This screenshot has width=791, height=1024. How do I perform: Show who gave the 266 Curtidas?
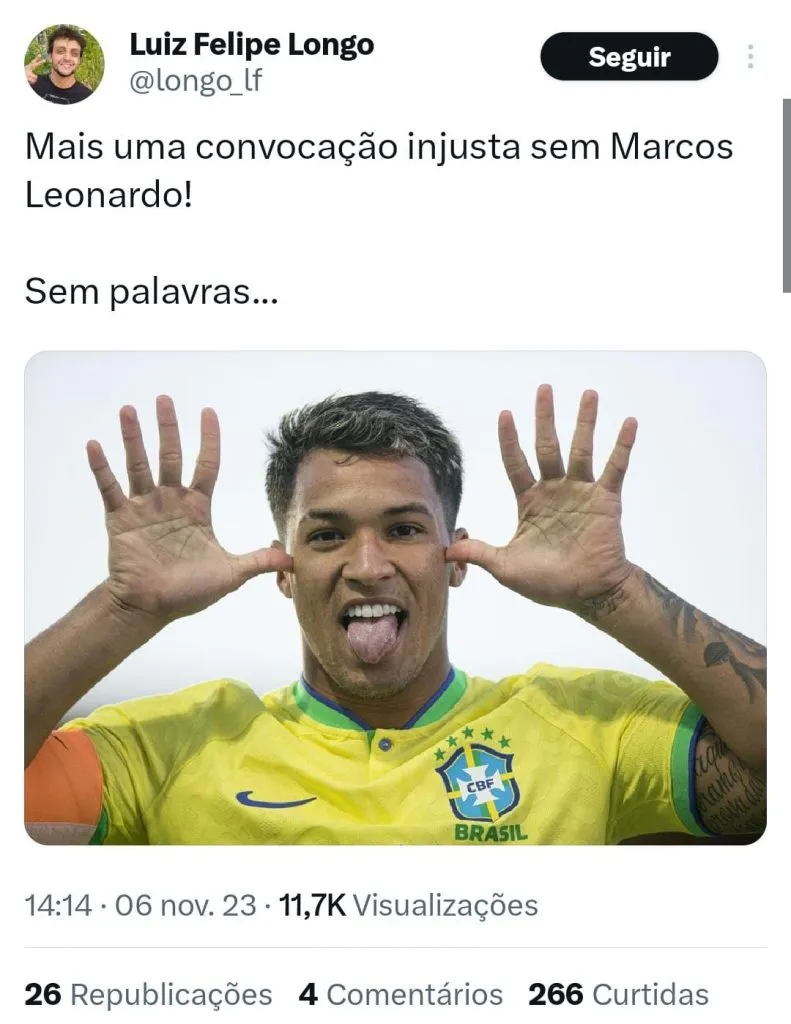(619, 995)
